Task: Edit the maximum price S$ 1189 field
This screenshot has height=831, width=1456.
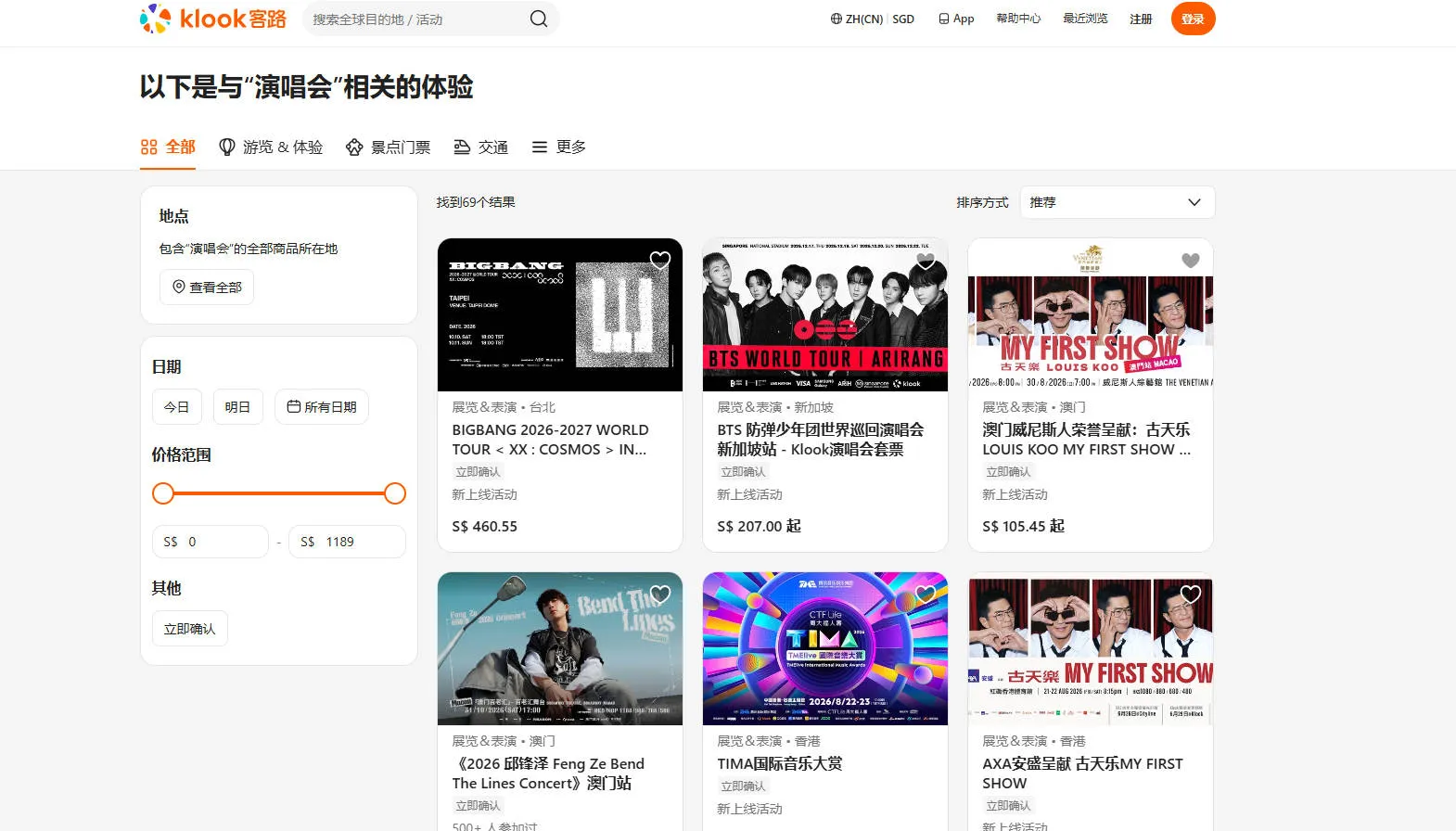Action: 348,542
